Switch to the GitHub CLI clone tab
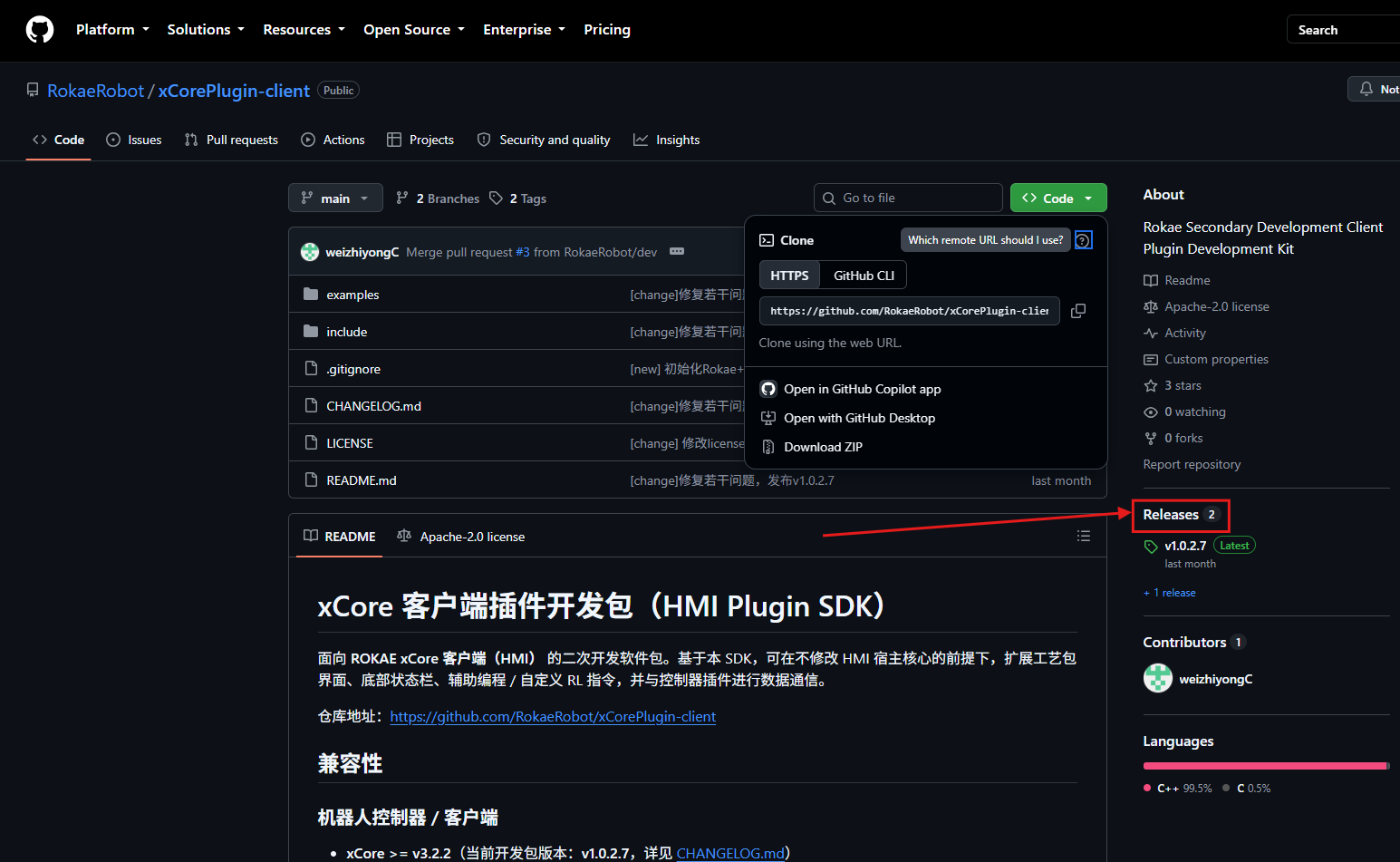The height and width of the screenshot is (862, 1400). pos(864,276)
